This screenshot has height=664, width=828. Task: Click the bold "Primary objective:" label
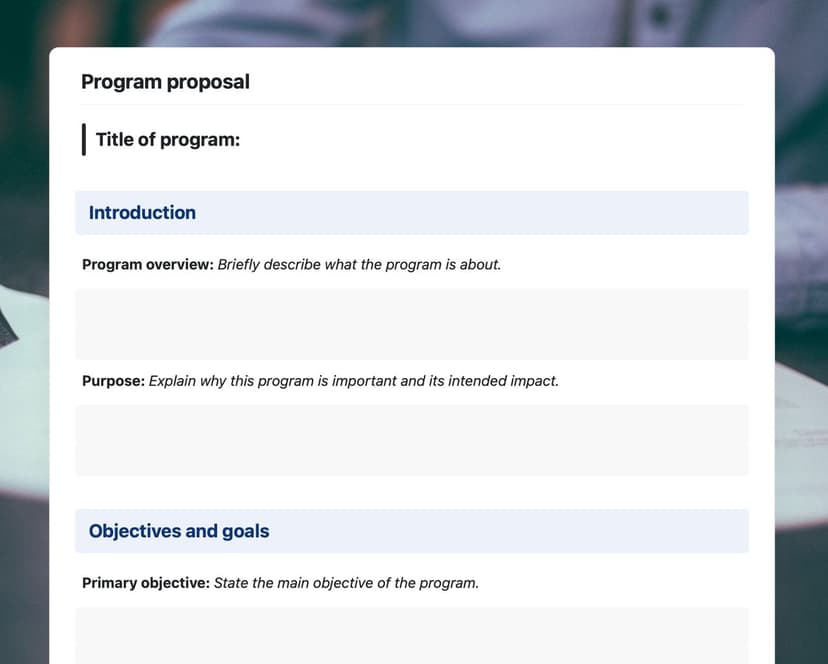pyautogui.click(x=145, y=582)
